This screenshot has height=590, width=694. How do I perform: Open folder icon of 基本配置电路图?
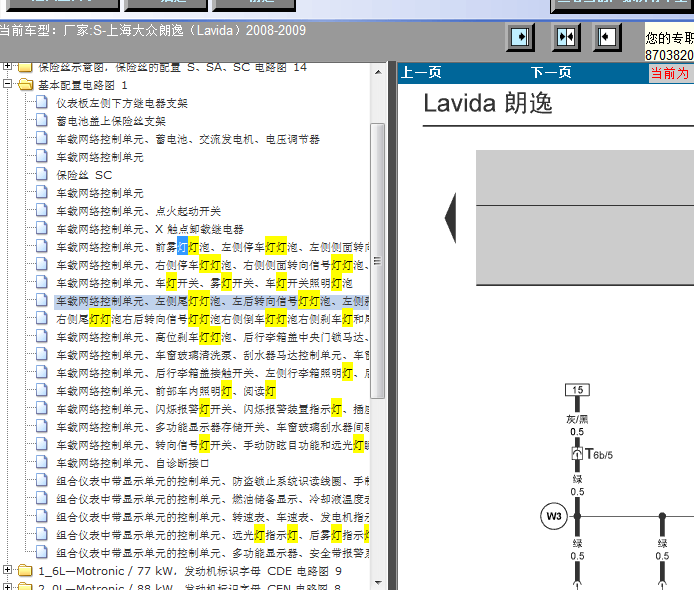pyautogui.click(x=26, y=85)
